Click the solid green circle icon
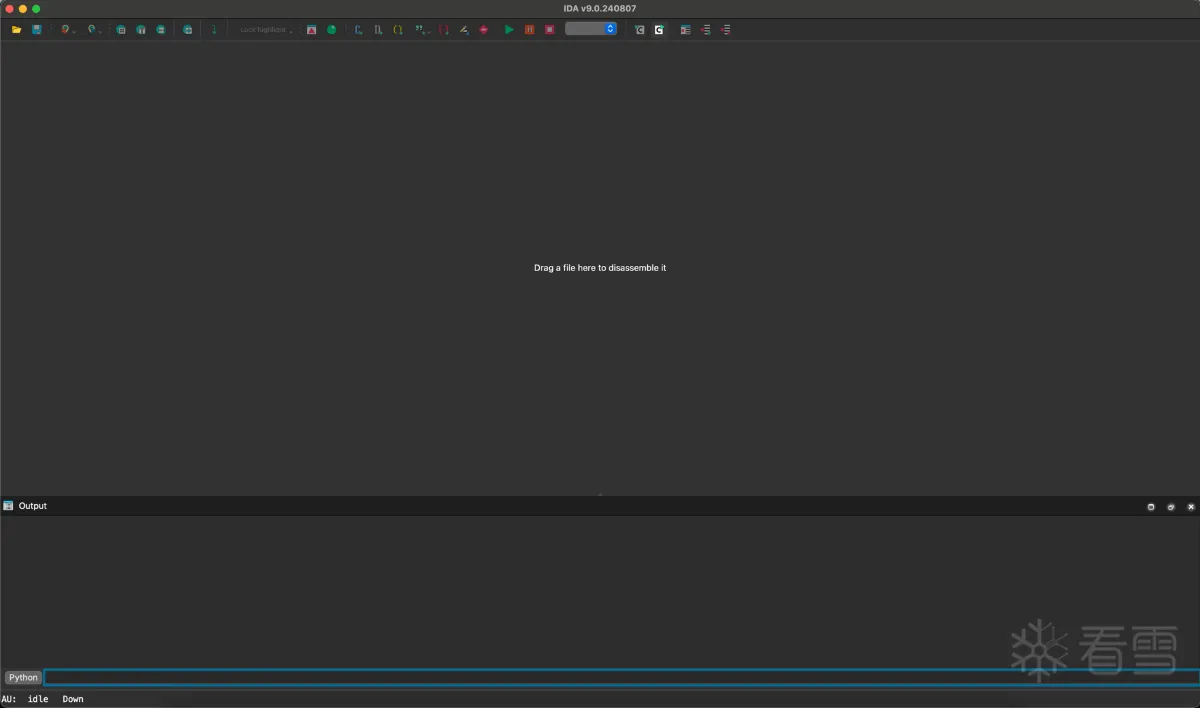The height and width of the screenshot is (708, 1200). coord(332,30)
